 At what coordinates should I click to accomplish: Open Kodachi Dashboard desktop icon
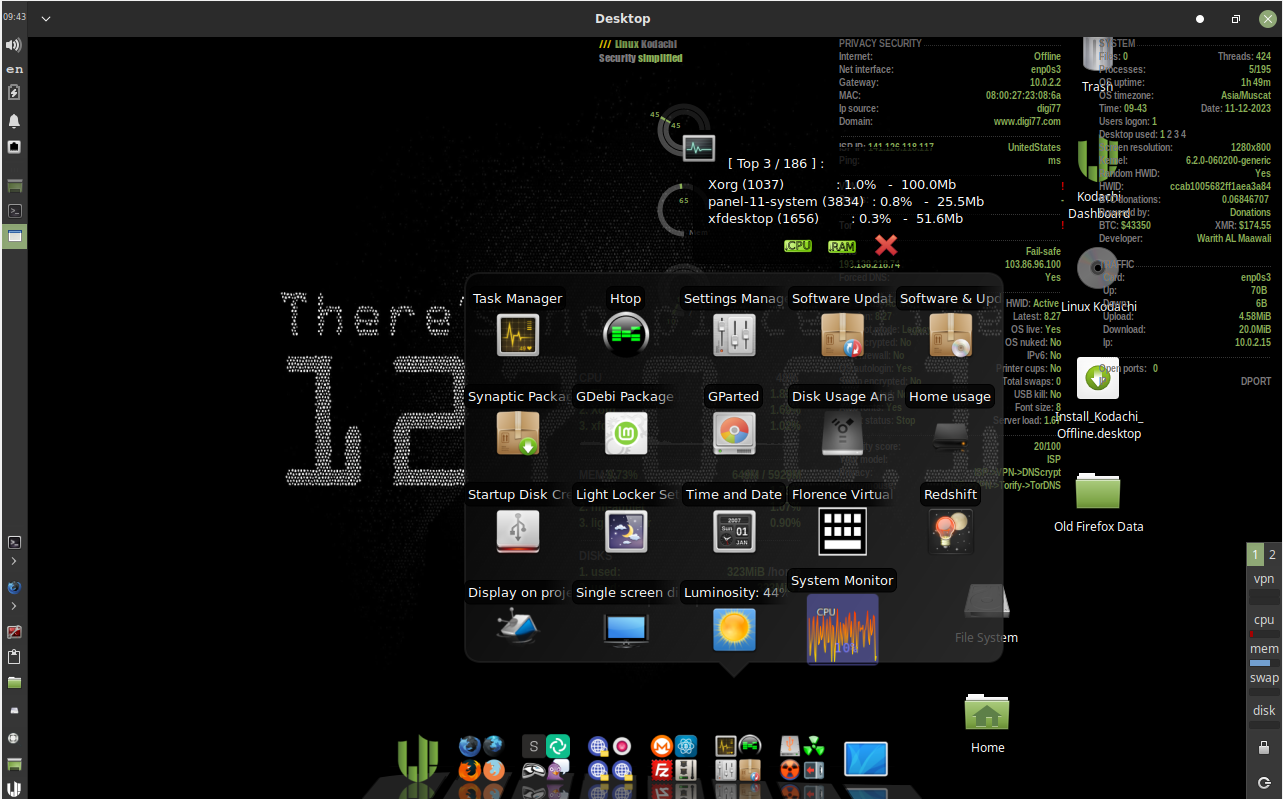[1097, 161]
